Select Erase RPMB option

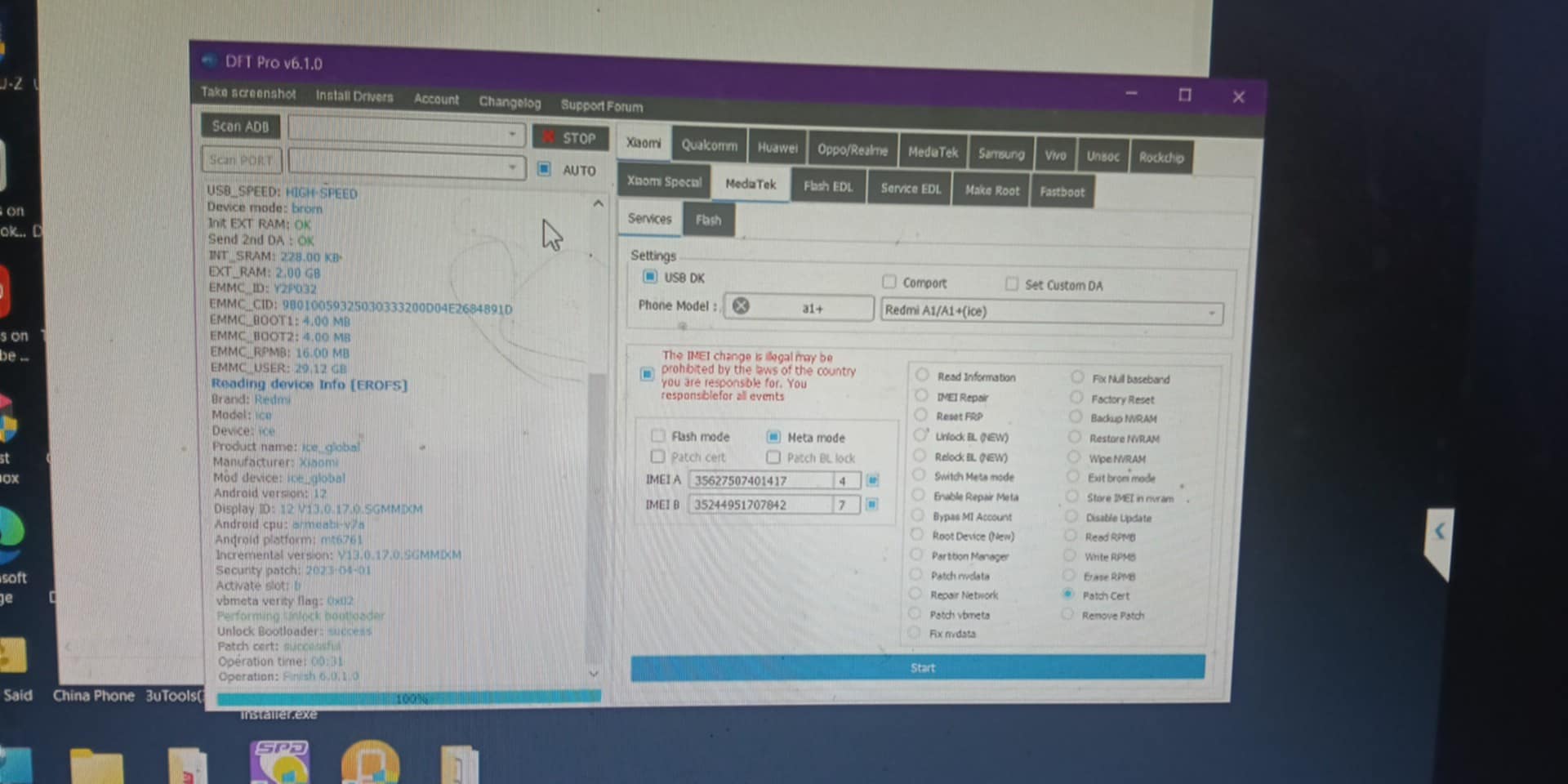1069,576
